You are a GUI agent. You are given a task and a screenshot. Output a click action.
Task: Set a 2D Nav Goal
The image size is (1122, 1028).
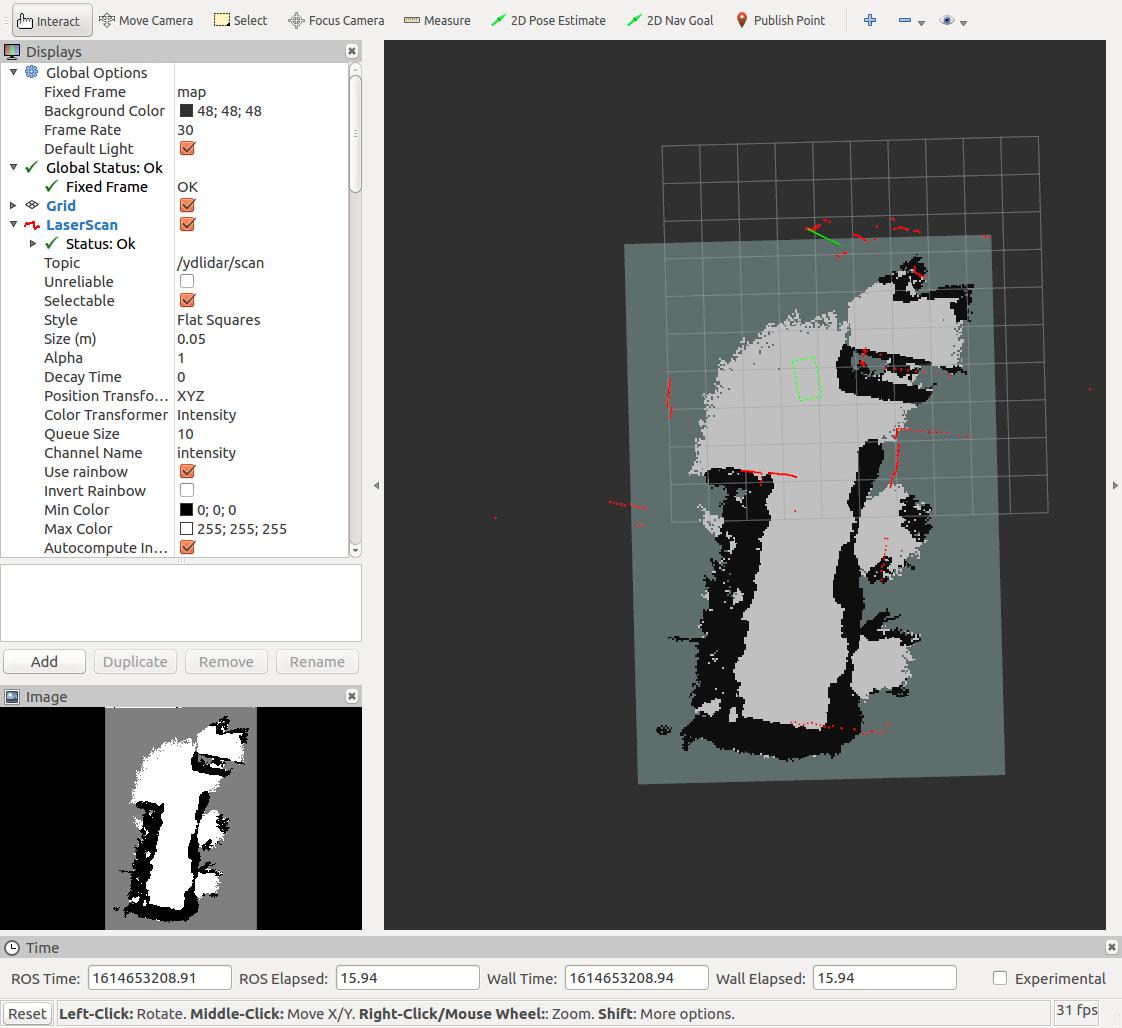pos(670,20)
